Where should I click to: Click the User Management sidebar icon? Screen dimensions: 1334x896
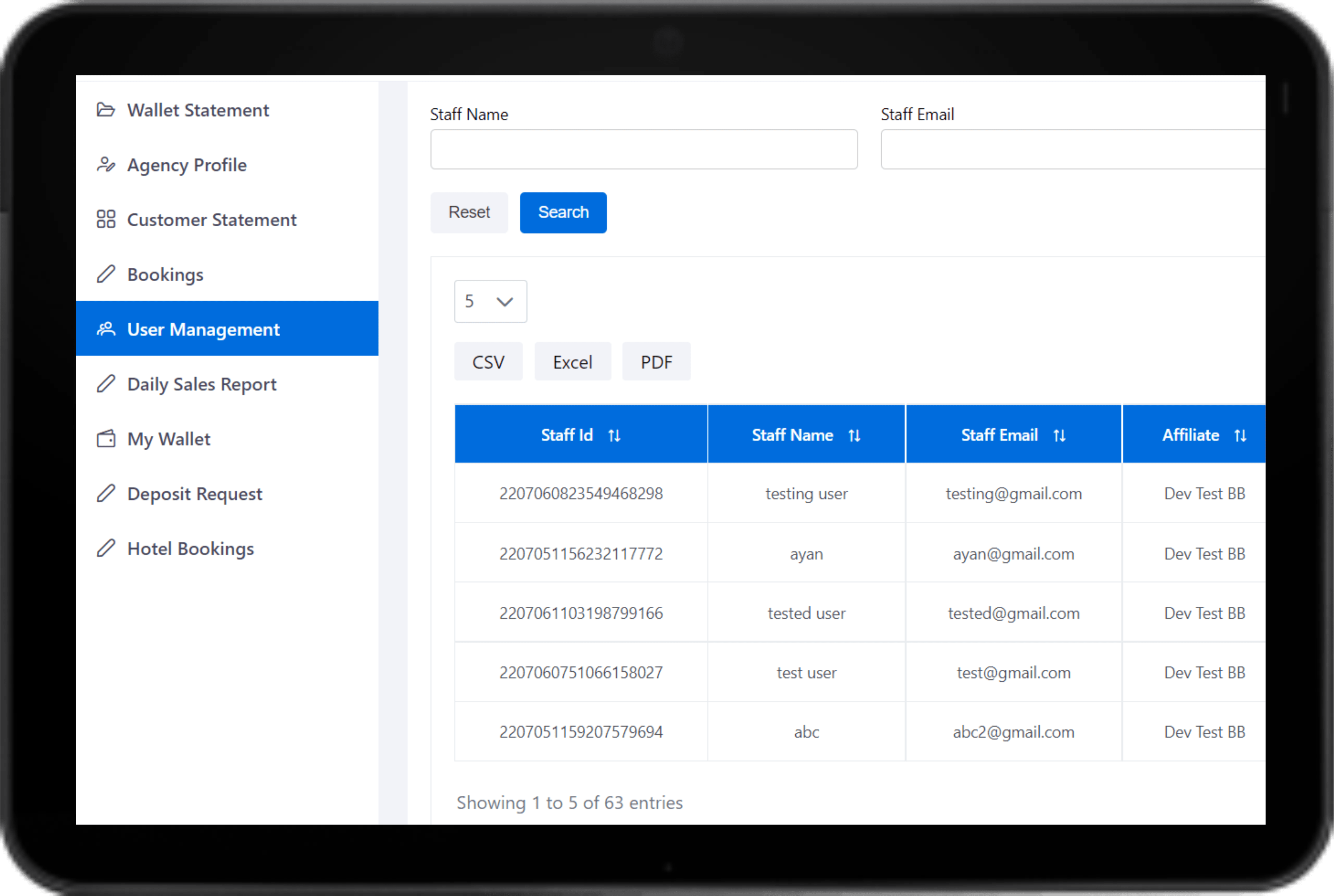(107, 328)
